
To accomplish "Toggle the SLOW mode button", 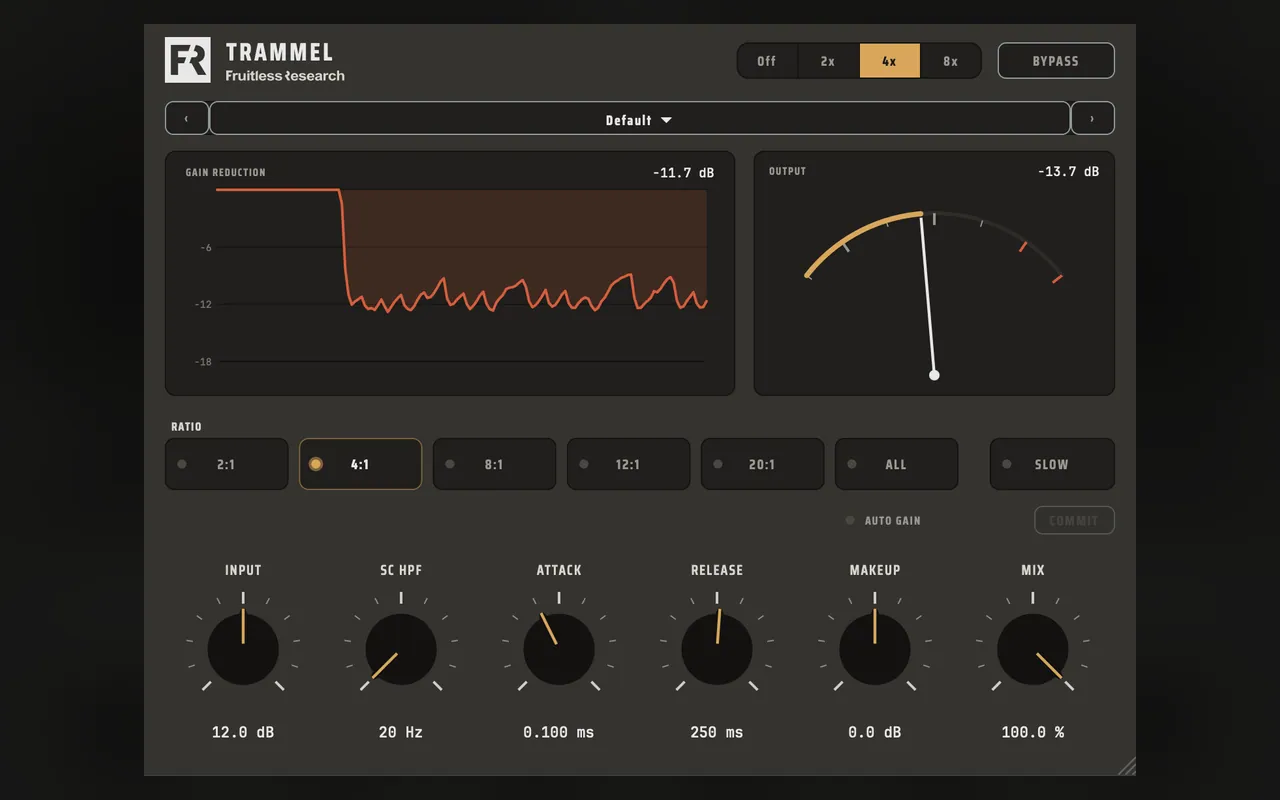I will (1052, 464).
